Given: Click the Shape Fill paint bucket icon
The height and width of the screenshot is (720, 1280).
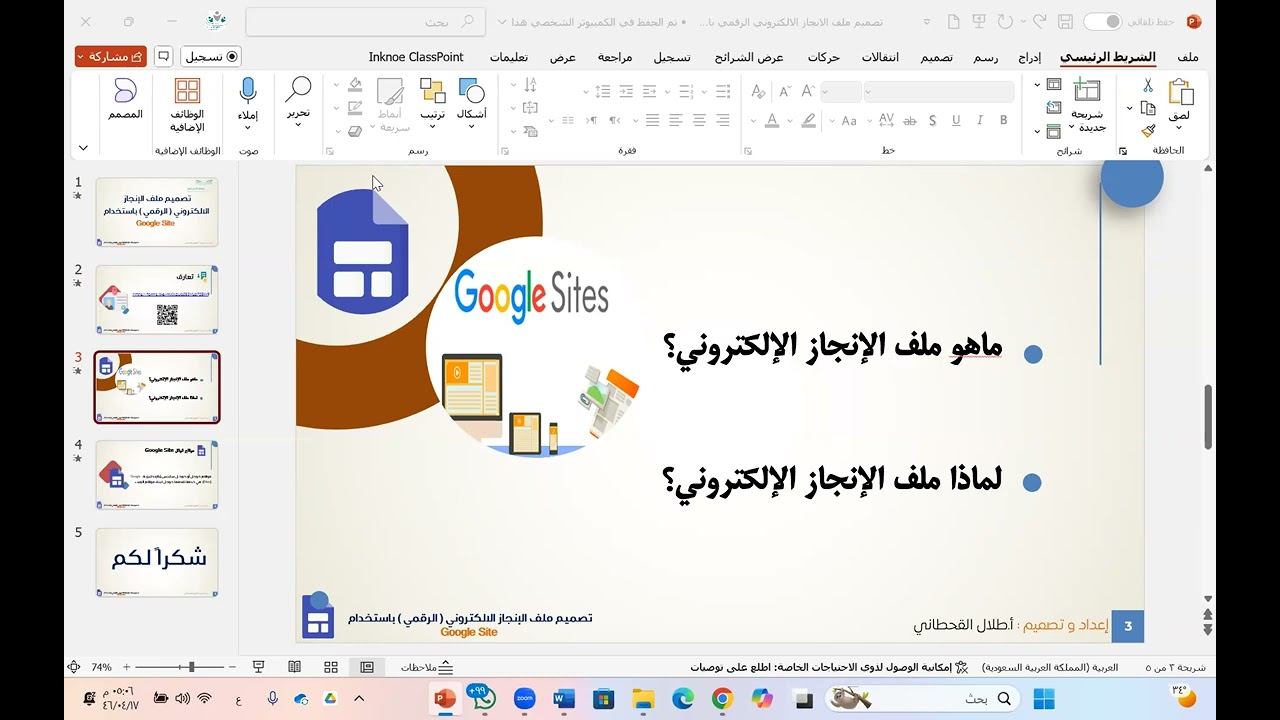Looking at the screenshot, I should (355, 85).
